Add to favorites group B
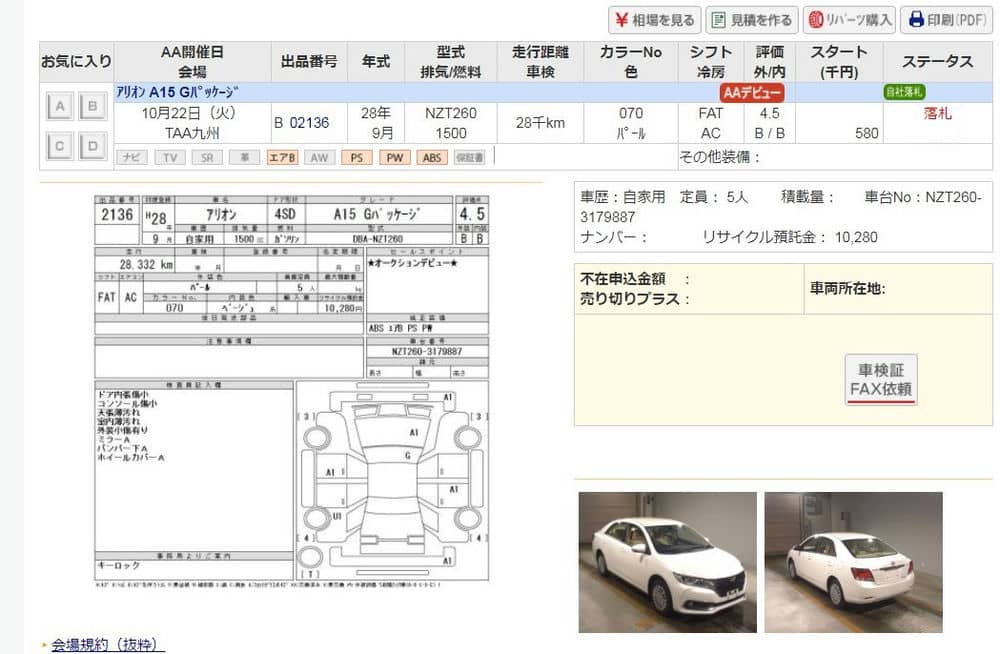Image resolution: width=1000 pixels, height=654 pixels. tap(93, 107)
